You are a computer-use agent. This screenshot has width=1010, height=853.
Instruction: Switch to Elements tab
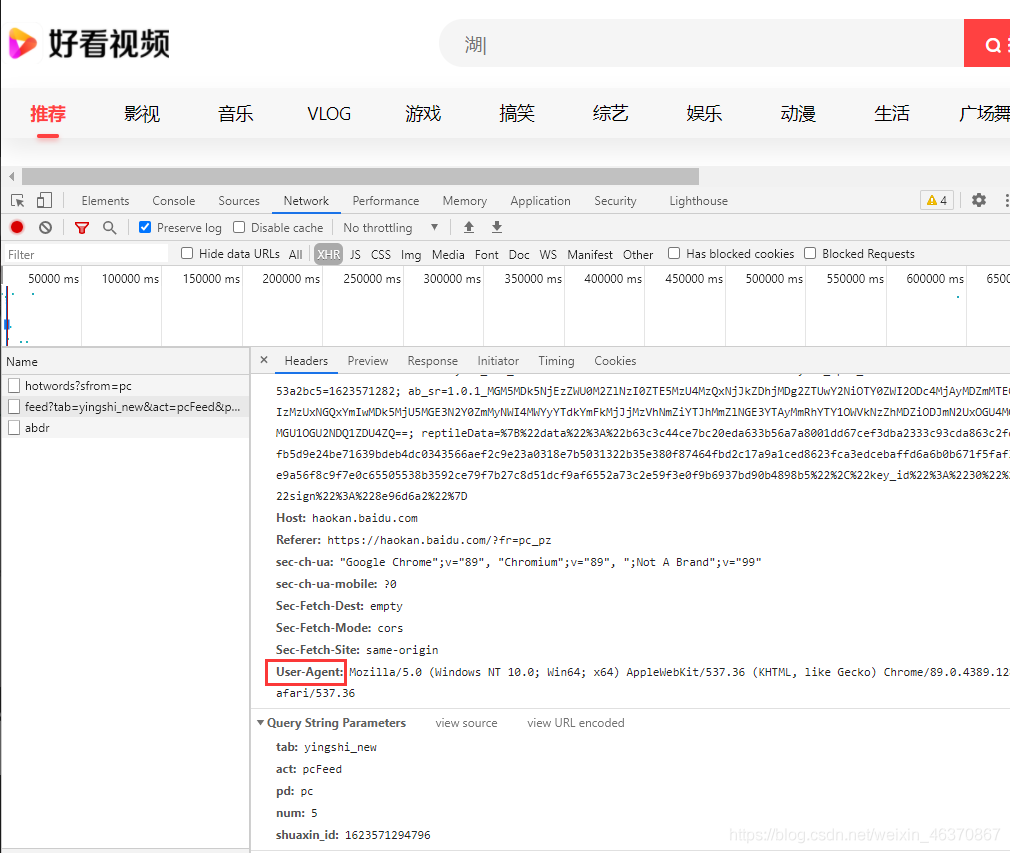click(x=105, y=201)
